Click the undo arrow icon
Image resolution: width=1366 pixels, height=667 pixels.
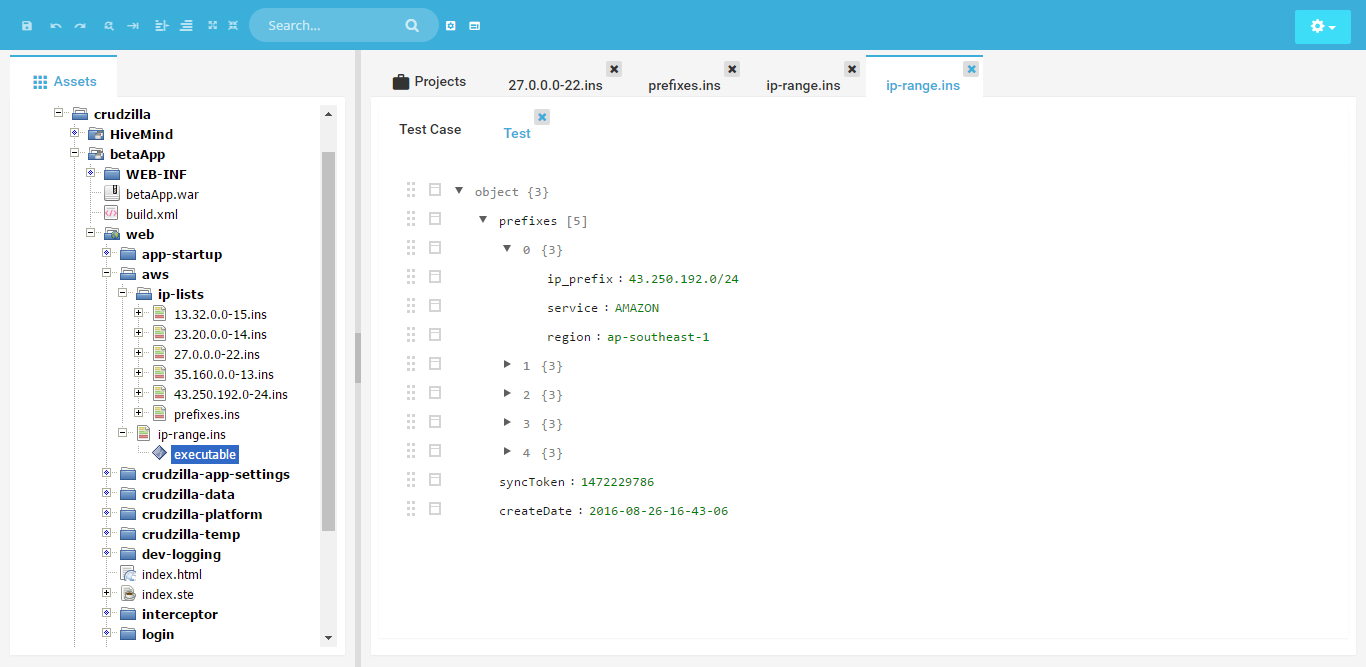(x=56, y=26)
